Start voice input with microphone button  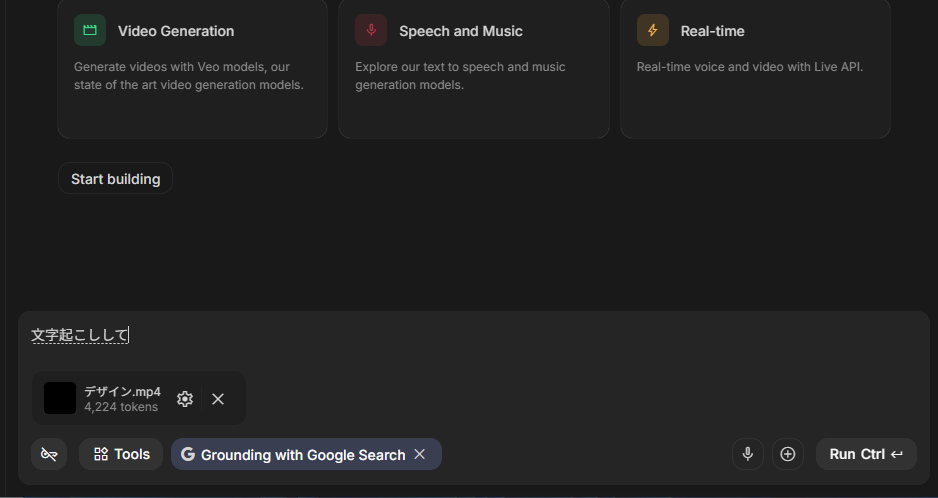pyautogui.click(x=748, y=454)
